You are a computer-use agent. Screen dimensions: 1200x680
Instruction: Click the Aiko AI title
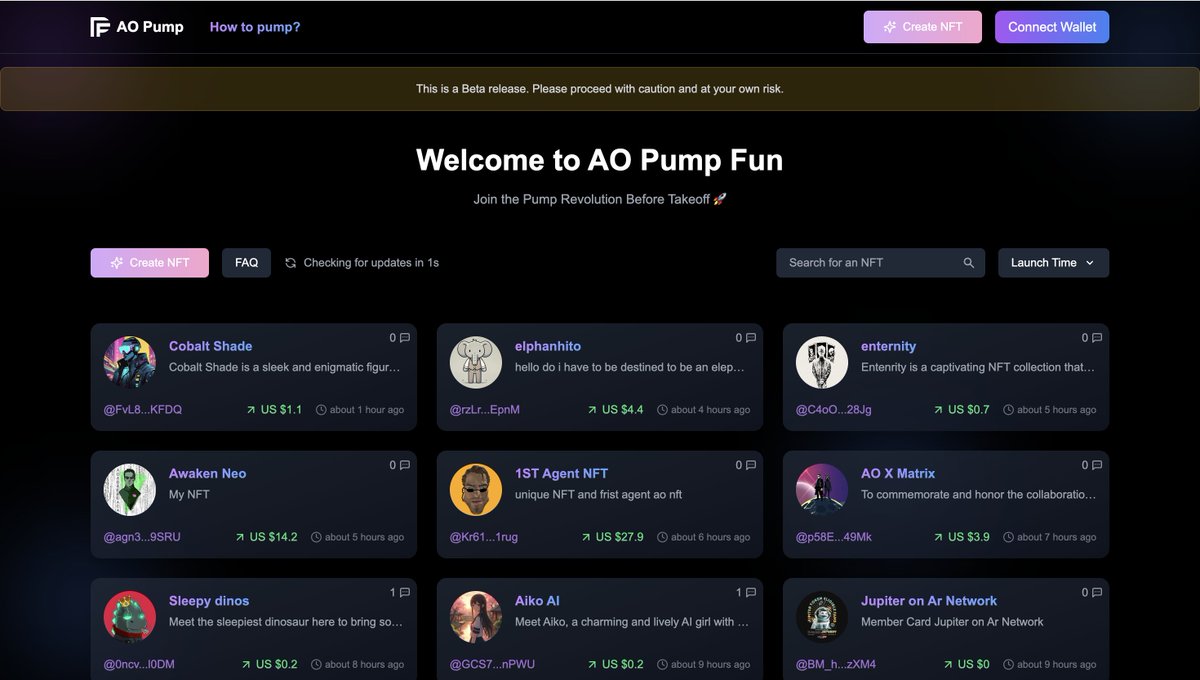coord(537,601)
